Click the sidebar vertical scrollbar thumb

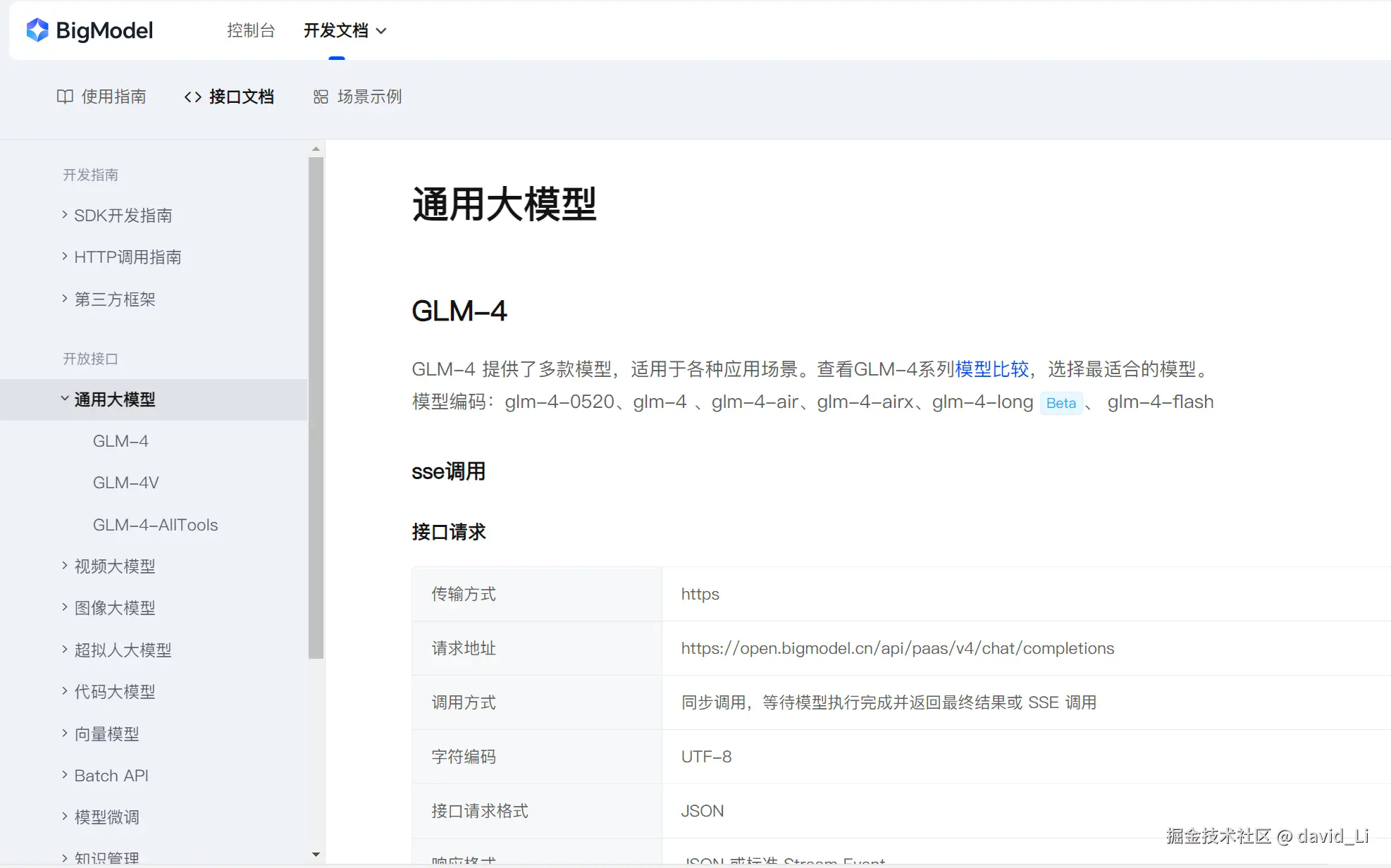point(316,407)
